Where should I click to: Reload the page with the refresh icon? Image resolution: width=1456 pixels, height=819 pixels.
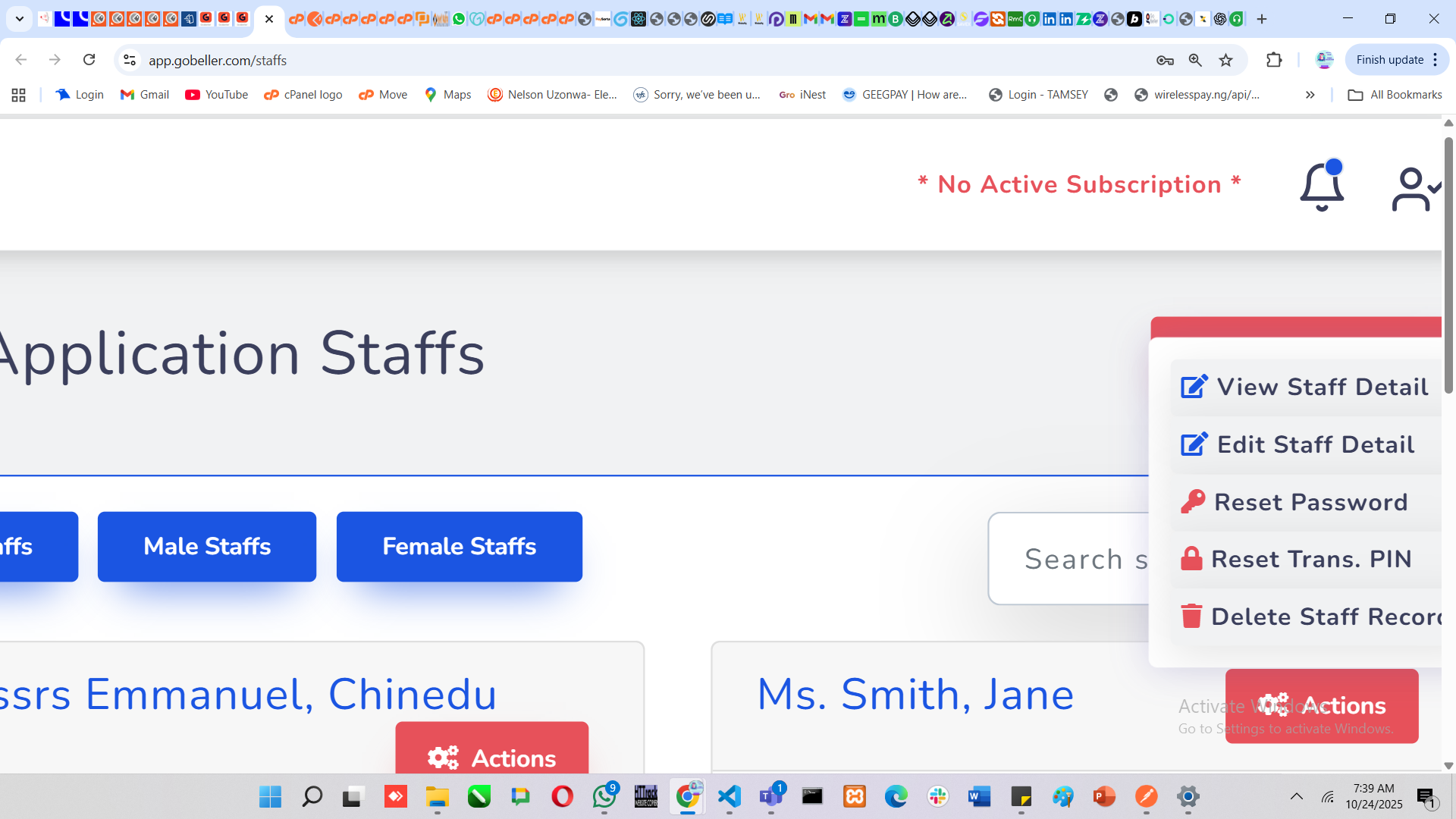click(x=89, y=60)
